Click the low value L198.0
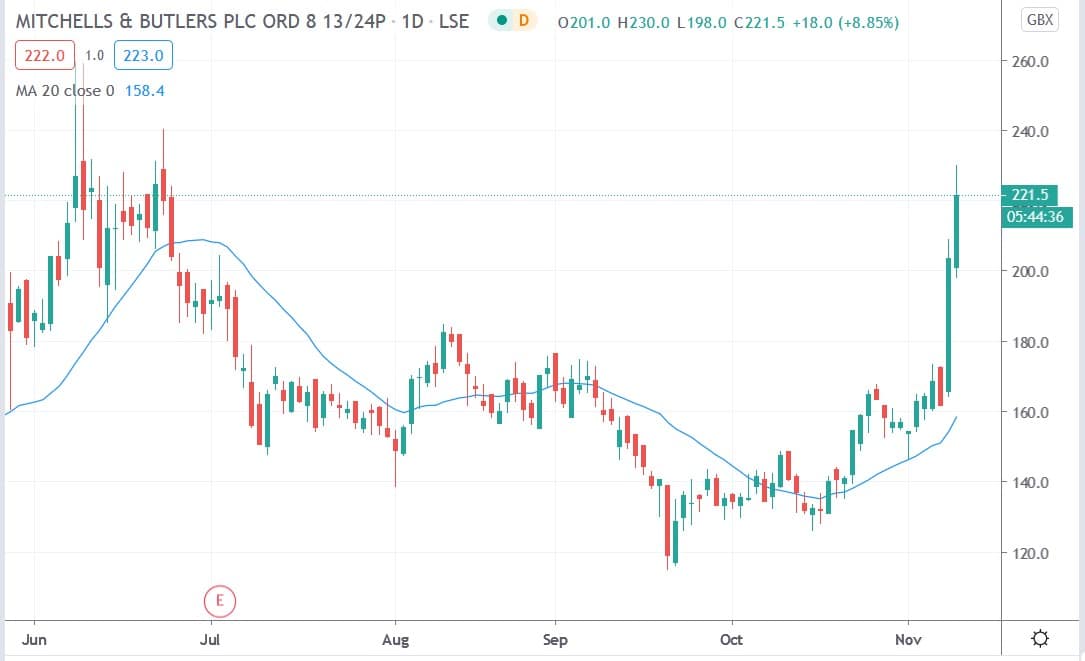 (702, 23)
